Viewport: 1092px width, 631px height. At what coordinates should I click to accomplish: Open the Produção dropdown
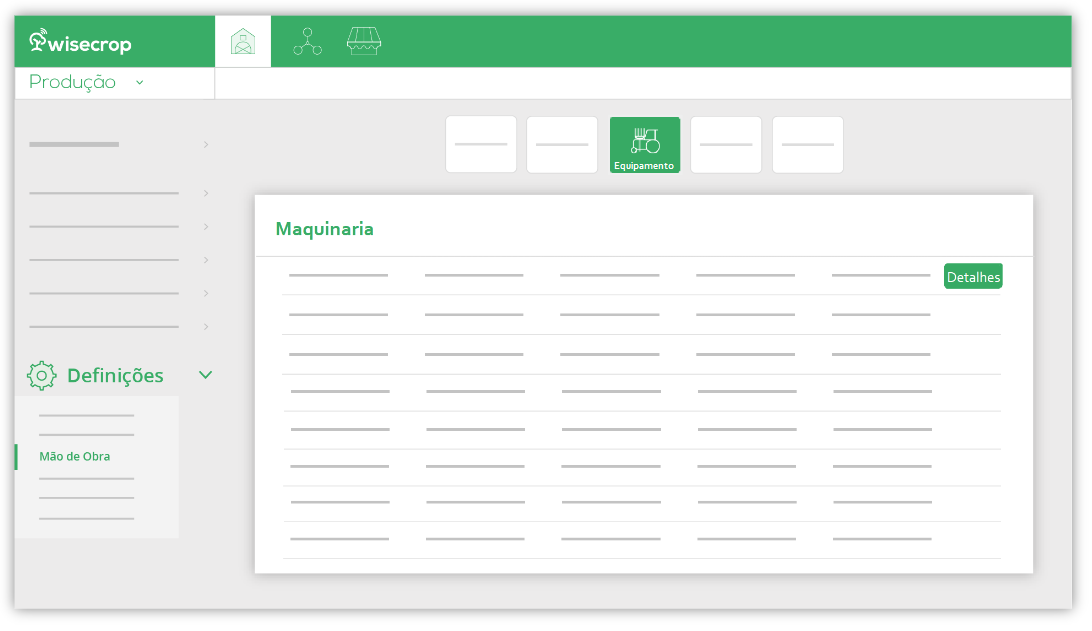coord(140,82)
